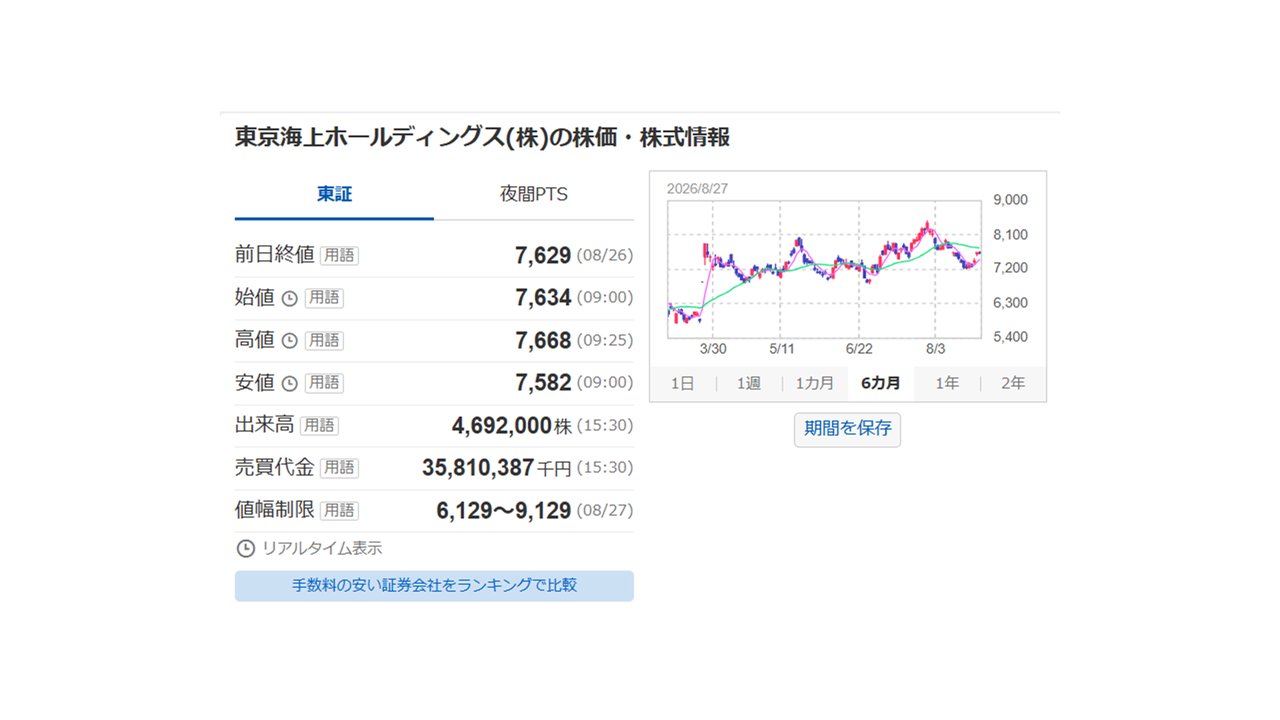Image resolution: width=1280 pixels, height=720 pixels.
Task: Click the price limit range 6,129～9,129
Action: [x=504, y=511]
